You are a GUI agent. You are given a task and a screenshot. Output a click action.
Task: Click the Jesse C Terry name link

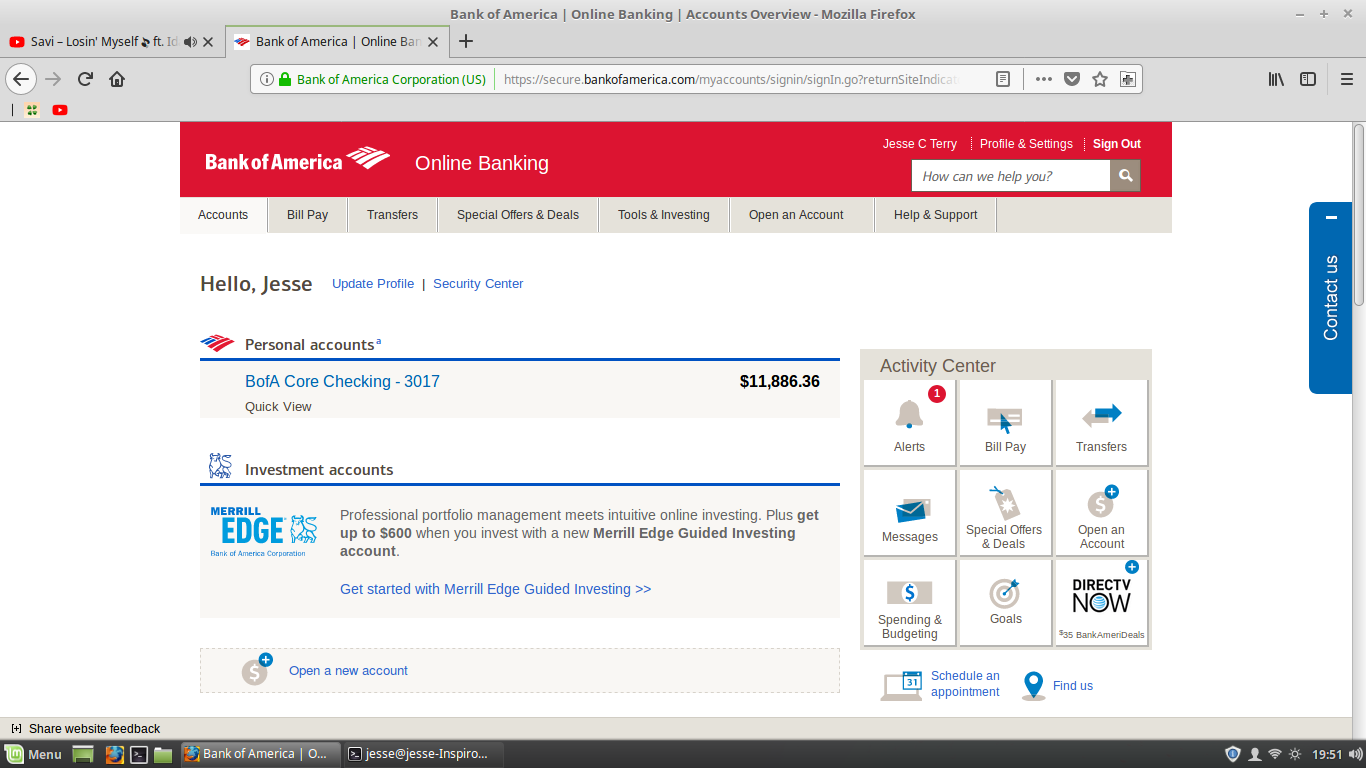919,144
